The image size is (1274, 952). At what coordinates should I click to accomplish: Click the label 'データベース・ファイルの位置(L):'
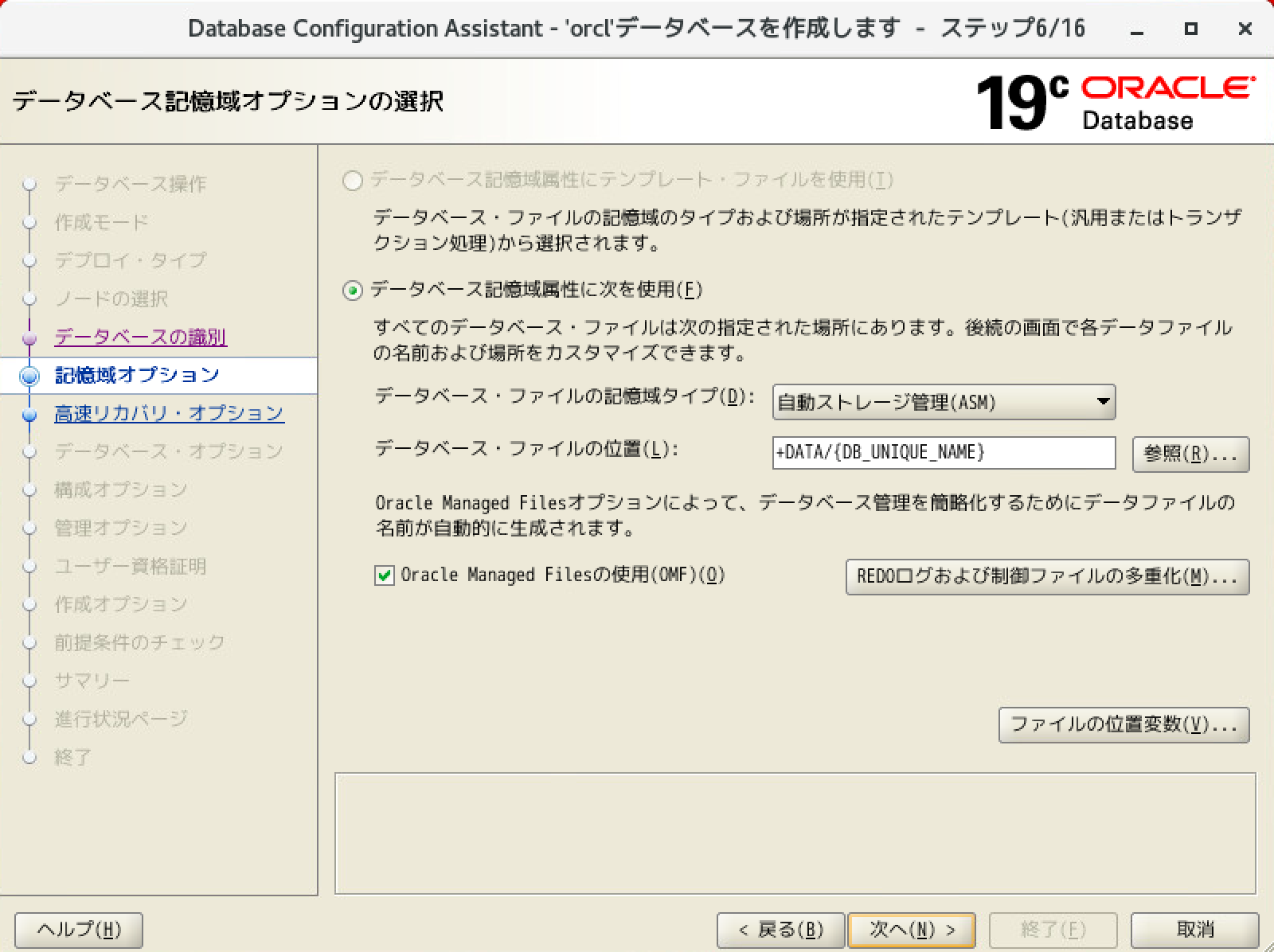(526, 449)
